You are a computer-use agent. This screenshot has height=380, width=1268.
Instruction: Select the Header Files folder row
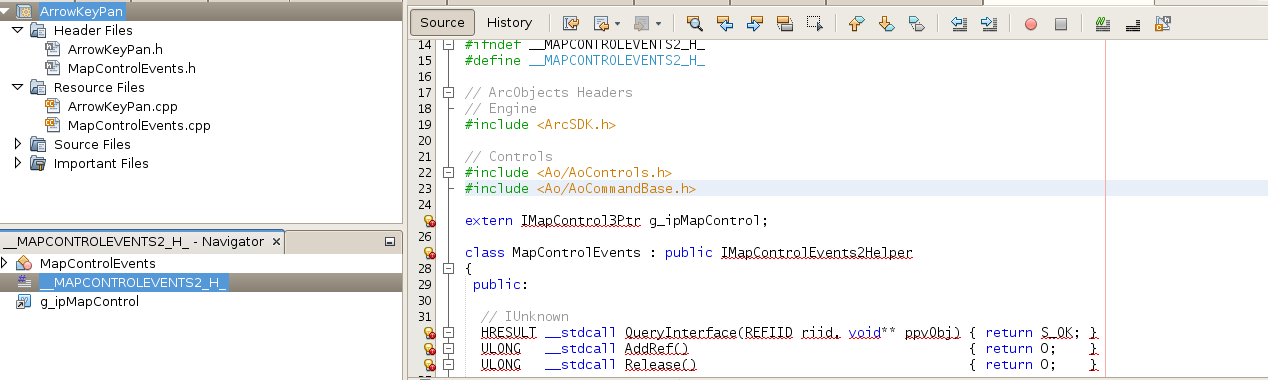(93, 30)
